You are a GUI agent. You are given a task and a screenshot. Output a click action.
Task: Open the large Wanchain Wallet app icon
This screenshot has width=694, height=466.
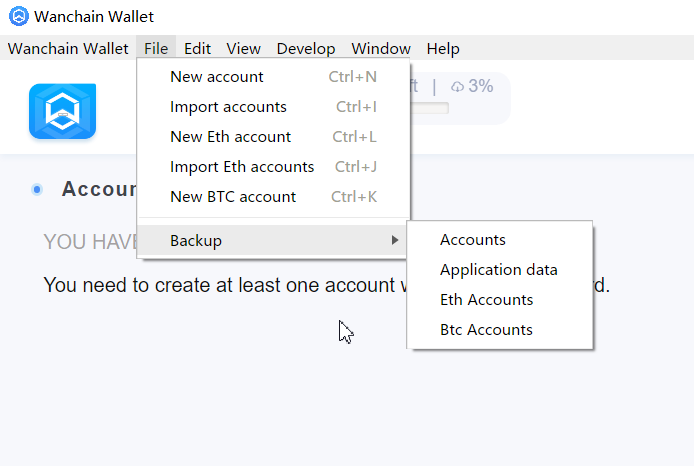click(x=62, y=111)
